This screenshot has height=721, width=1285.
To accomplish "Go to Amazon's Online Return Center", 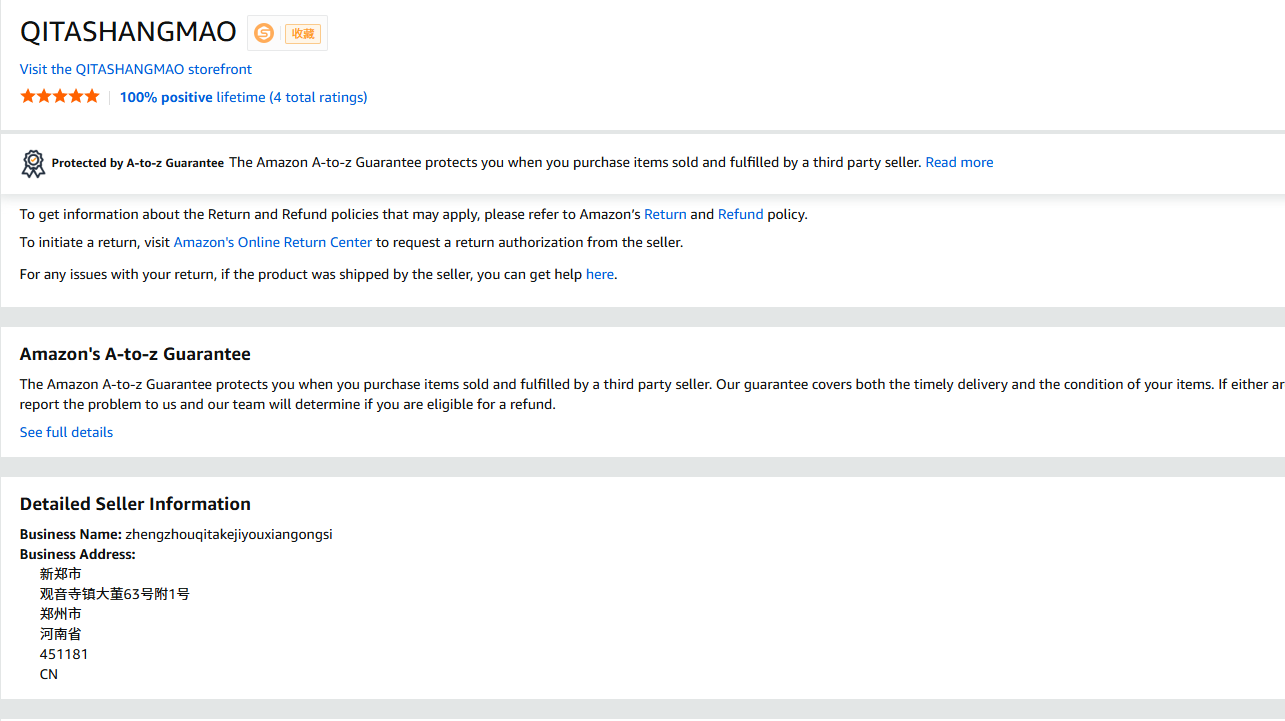I will (273, 242).
